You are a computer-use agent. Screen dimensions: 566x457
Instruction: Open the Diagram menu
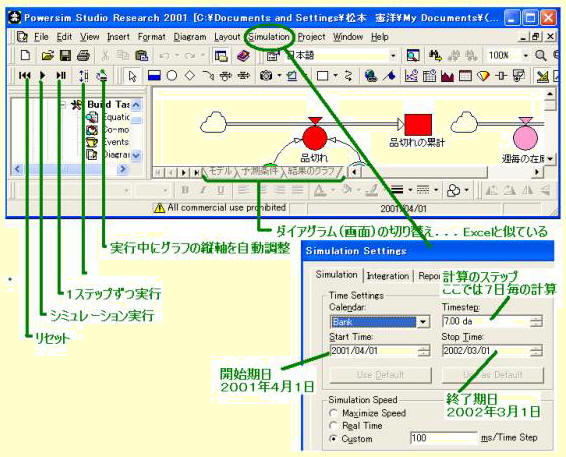point(190,37)
